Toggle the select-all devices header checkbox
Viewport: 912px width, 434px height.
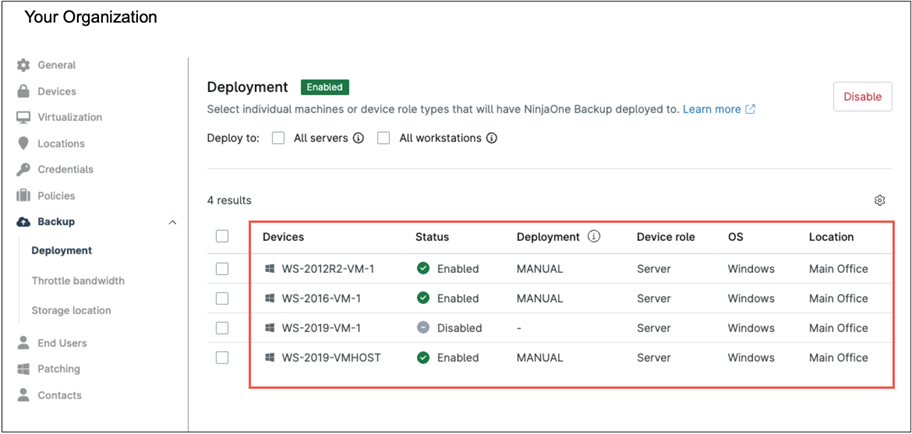222,237
